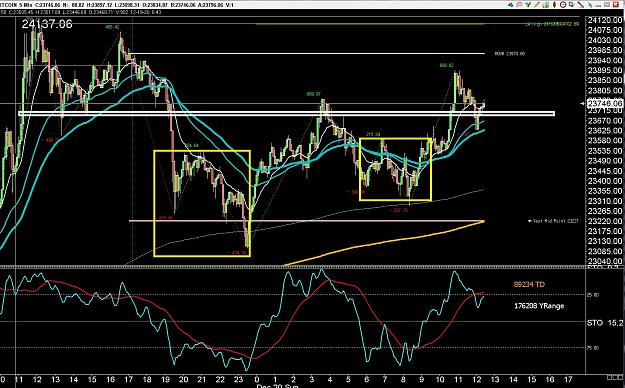Click the 89234 TD volume label
The width and height of the screenshot is (625, 388).
pos(529,284)
